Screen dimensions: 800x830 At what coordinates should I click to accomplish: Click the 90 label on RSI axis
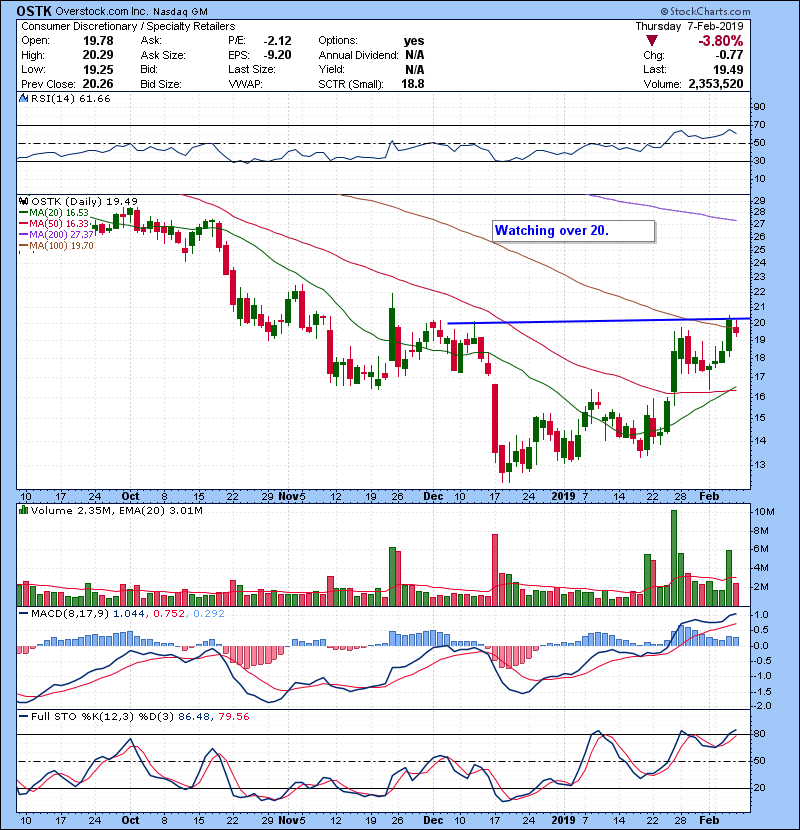[759, 107]
